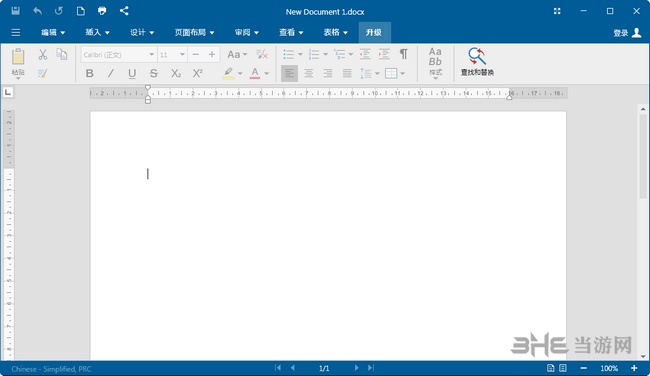The image size is (650, 376).
Task: Toggle underline formatting
Action: pos(132,74)
